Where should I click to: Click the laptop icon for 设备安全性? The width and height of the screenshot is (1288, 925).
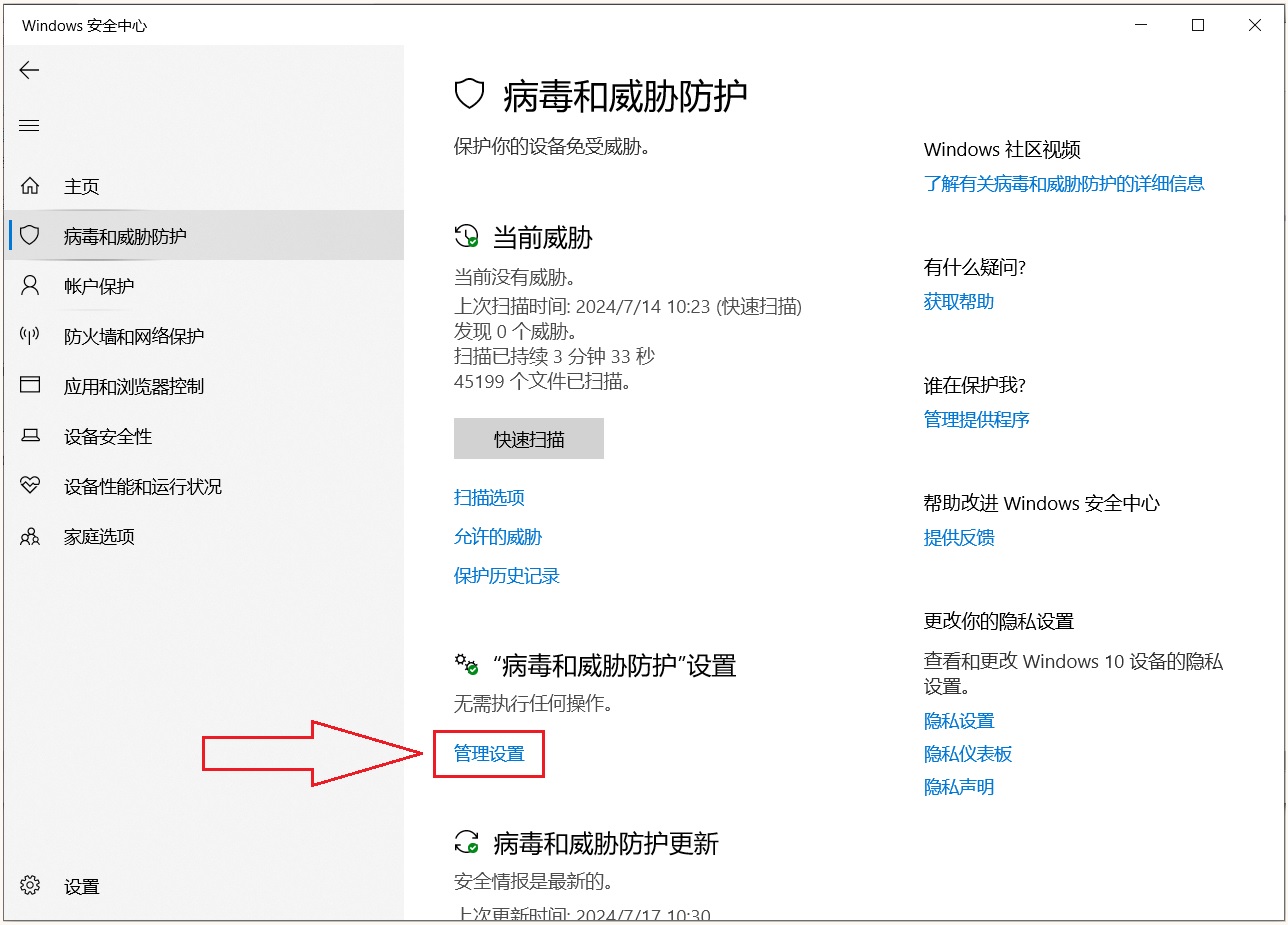pyautogui.click(x=30, y=436)
